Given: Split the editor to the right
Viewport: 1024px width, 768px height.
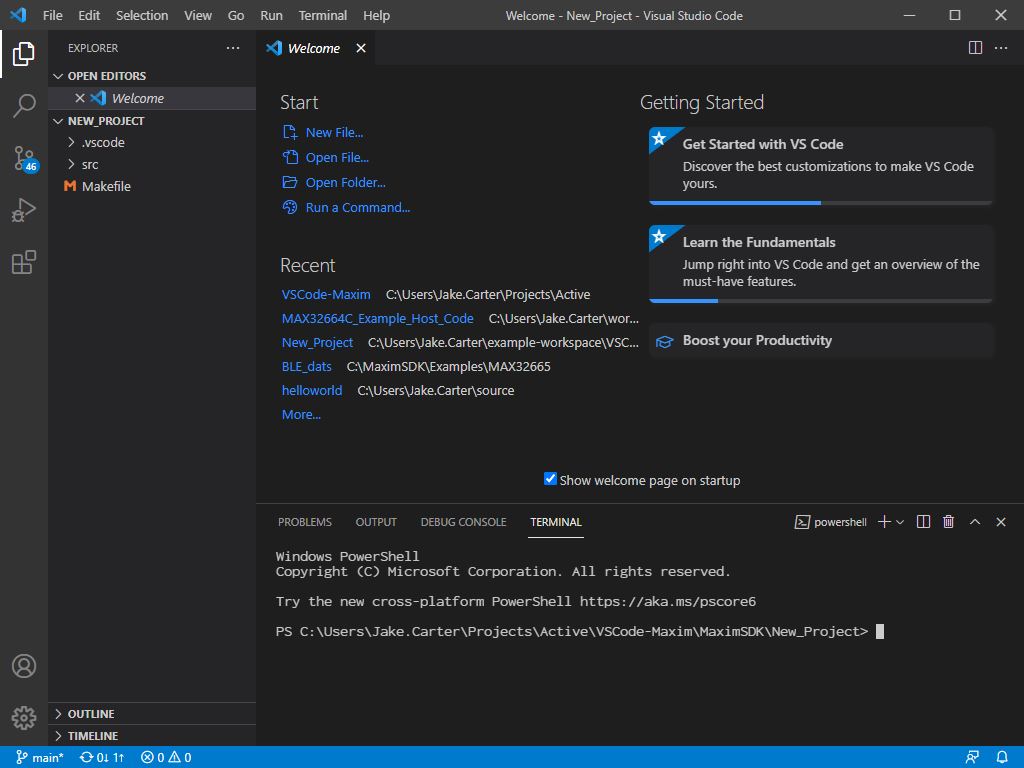Looking at the screenshot, I should 975,48.
